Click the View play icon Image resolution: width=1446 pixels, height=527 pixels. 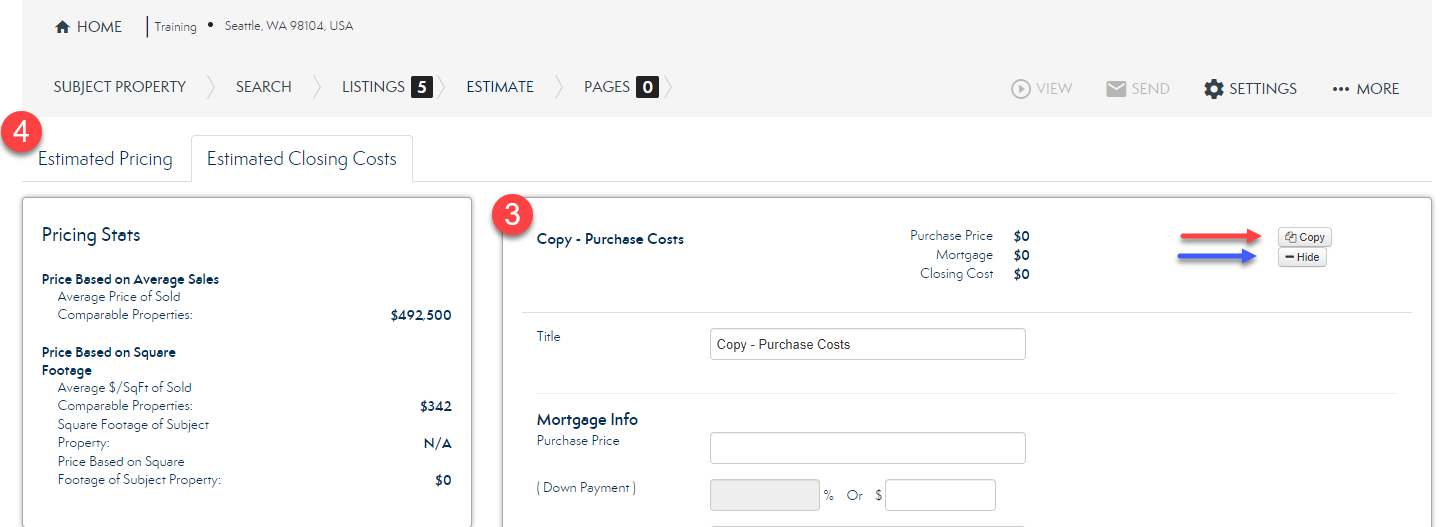click(1021, 89)
